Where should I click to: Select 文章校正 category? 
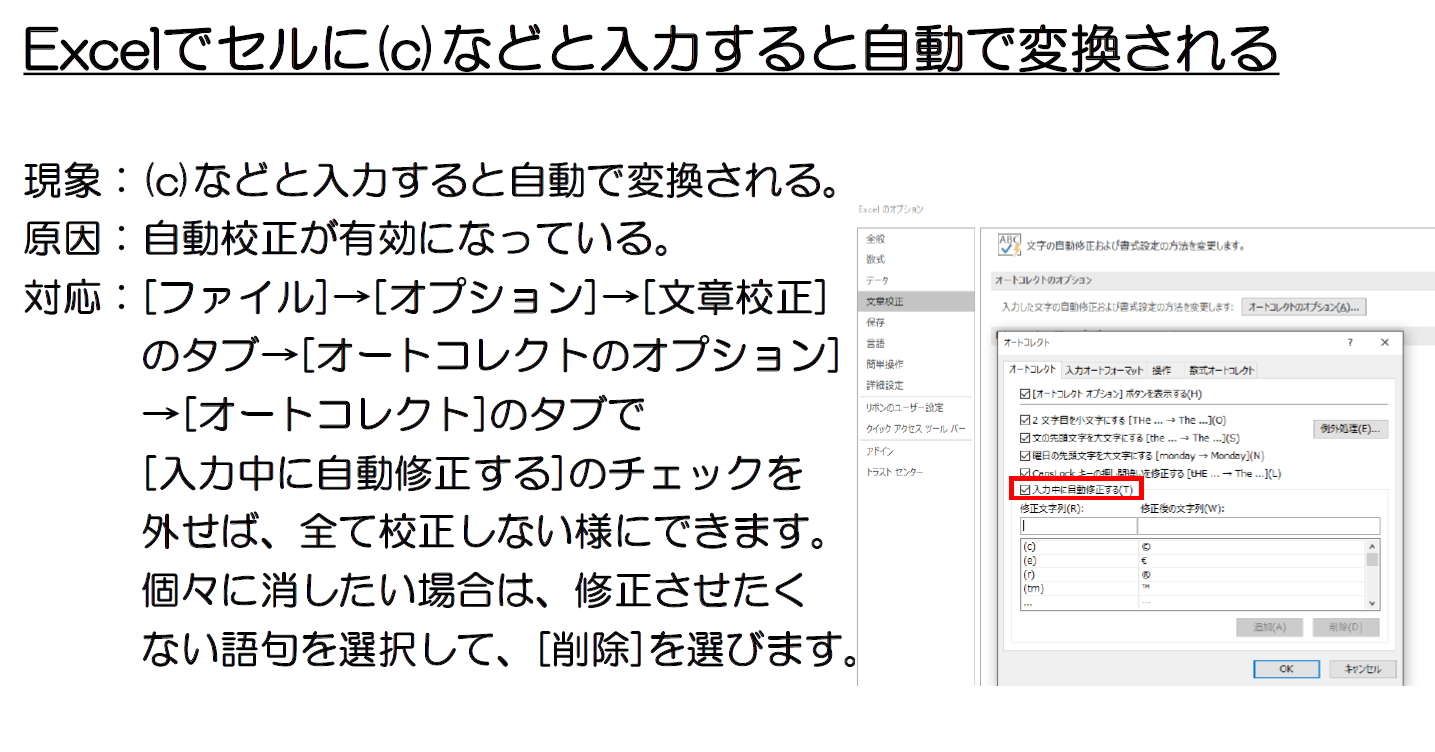(x=916, y=301)
